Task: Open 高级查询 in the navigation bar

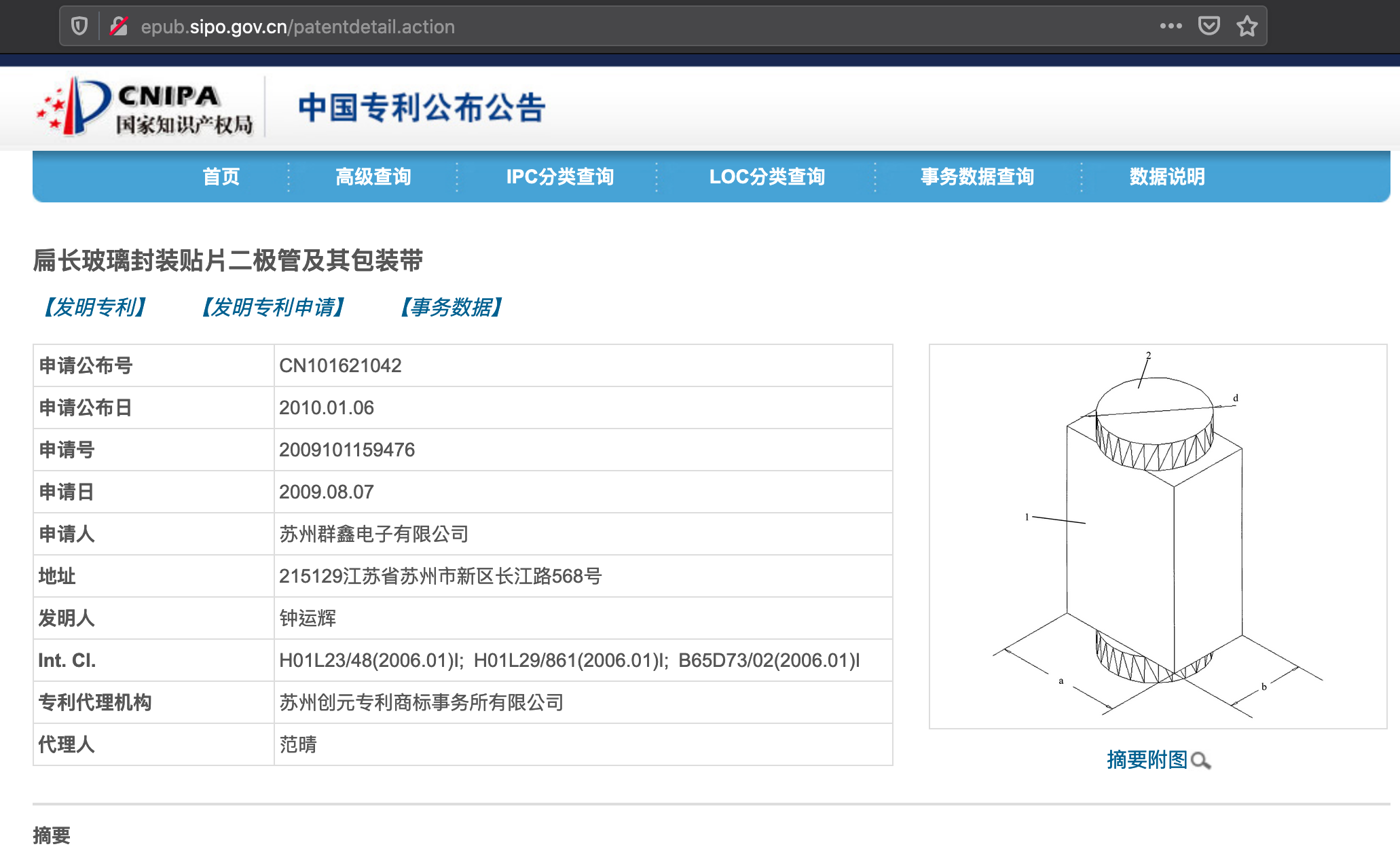Action: pos(373,177)
